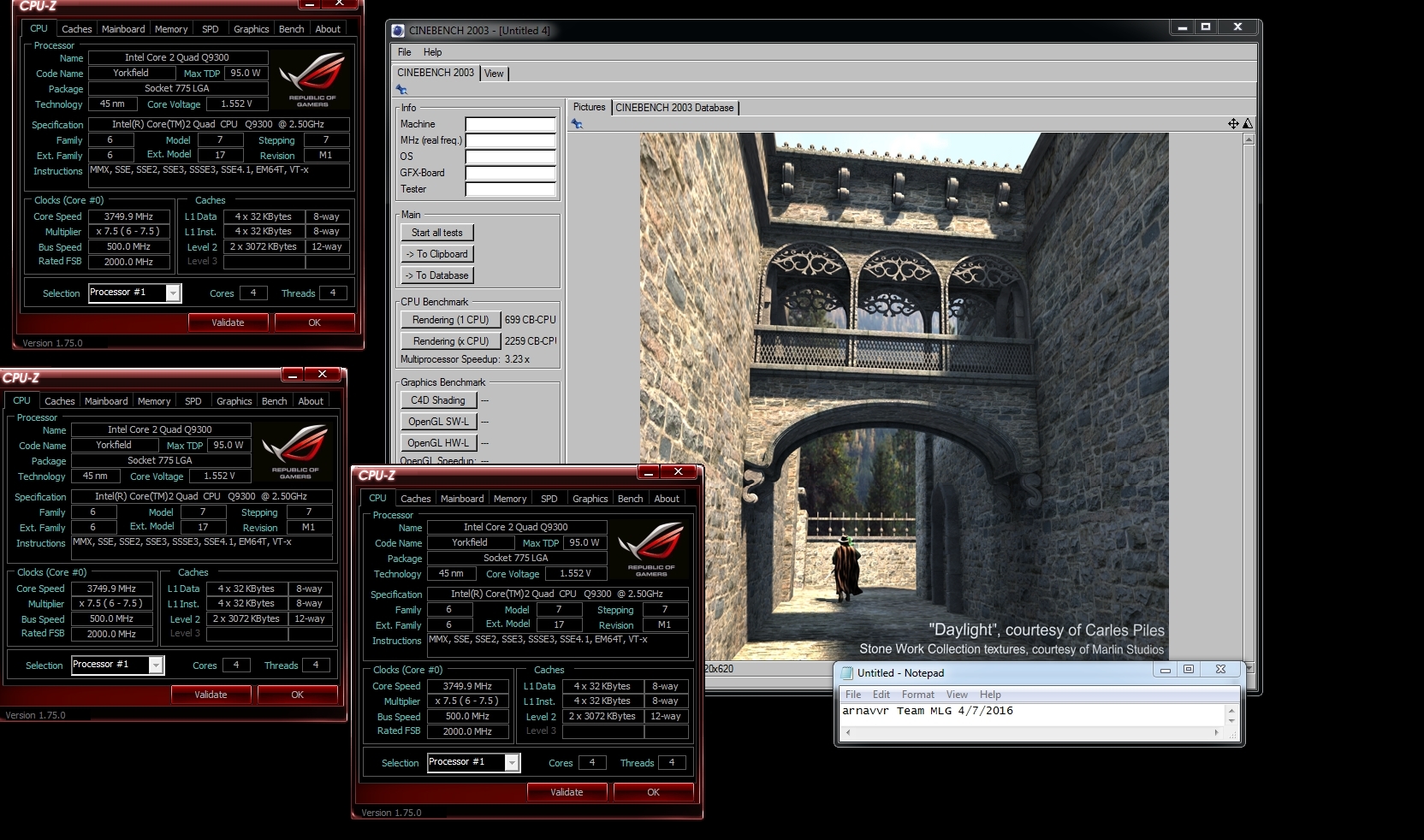Open the CINEBENCH 2003 Database tab
The height and width of the screenshot is (840, 1424).
pyautogui.click(x=674, y=108)
